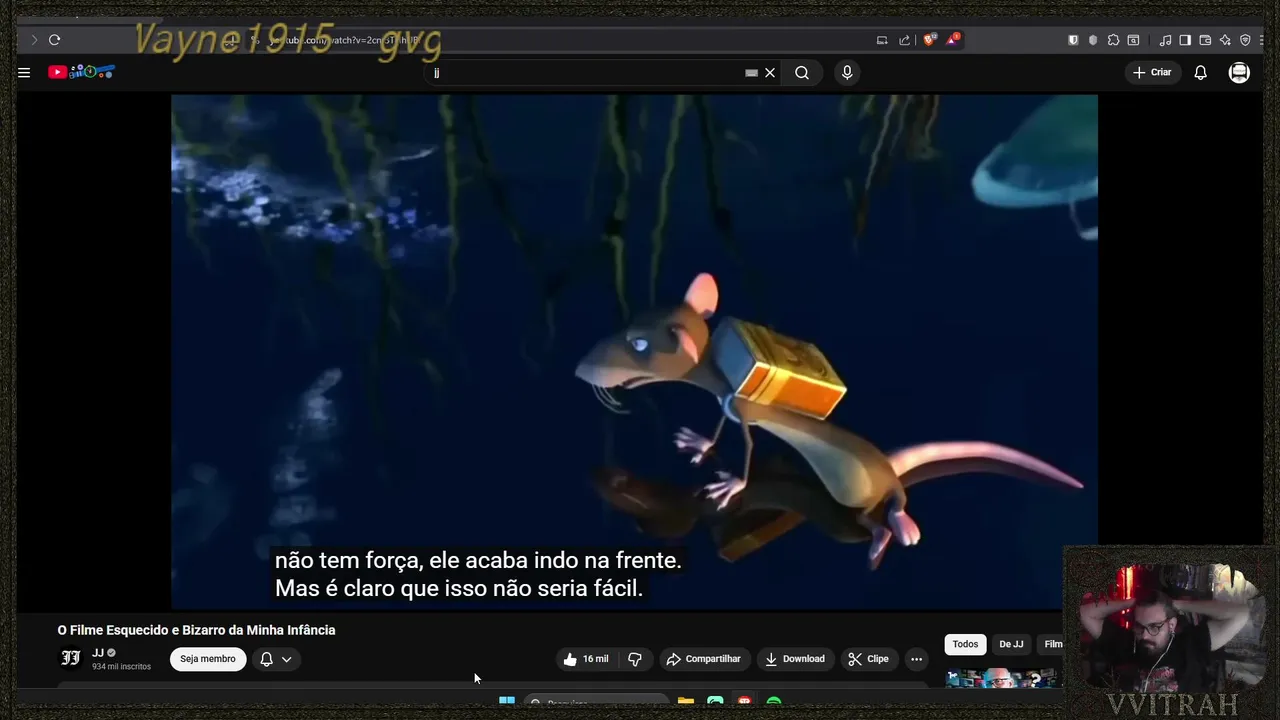Open the YouTube hamburger guide menu
The width and height of the screenshot is (1280, 720).
(x=24, y=72)
